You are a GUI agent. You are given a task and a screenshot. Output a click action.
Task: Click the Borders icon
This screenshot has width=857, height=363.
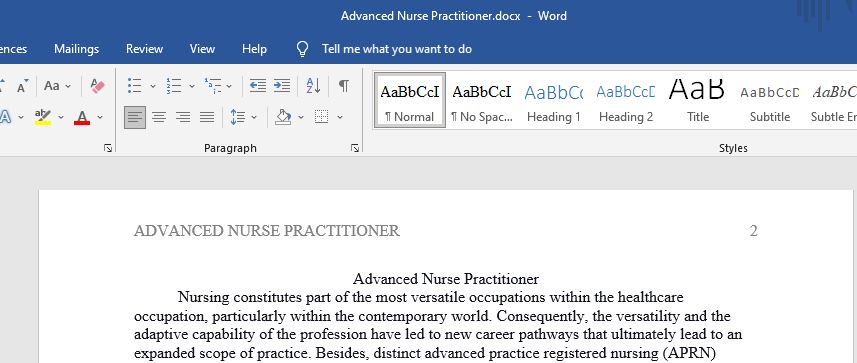[x=322, y=117]
